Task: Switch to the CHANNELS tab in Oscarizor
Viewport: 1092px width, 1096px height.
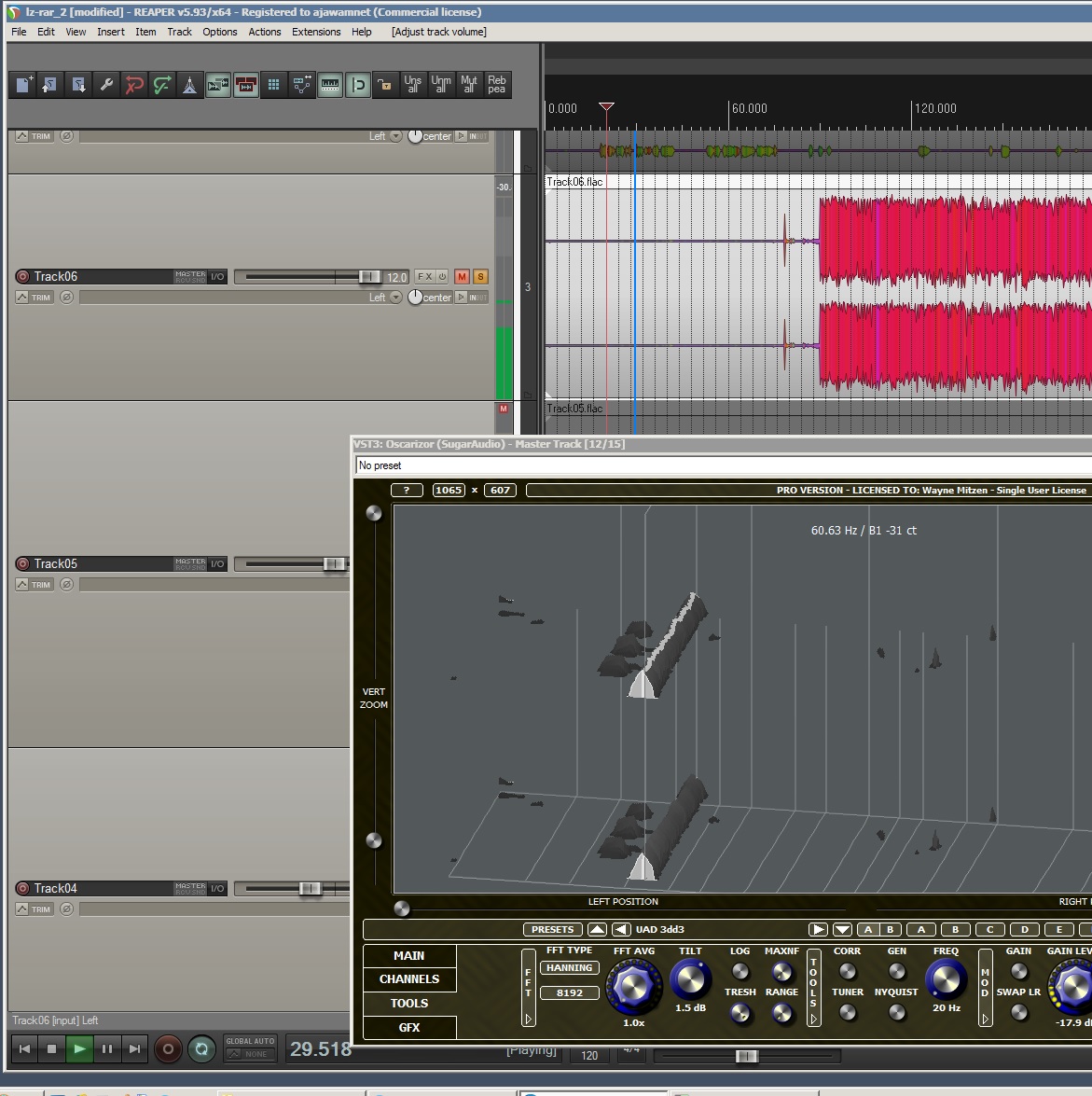Action: coord(409,979)
